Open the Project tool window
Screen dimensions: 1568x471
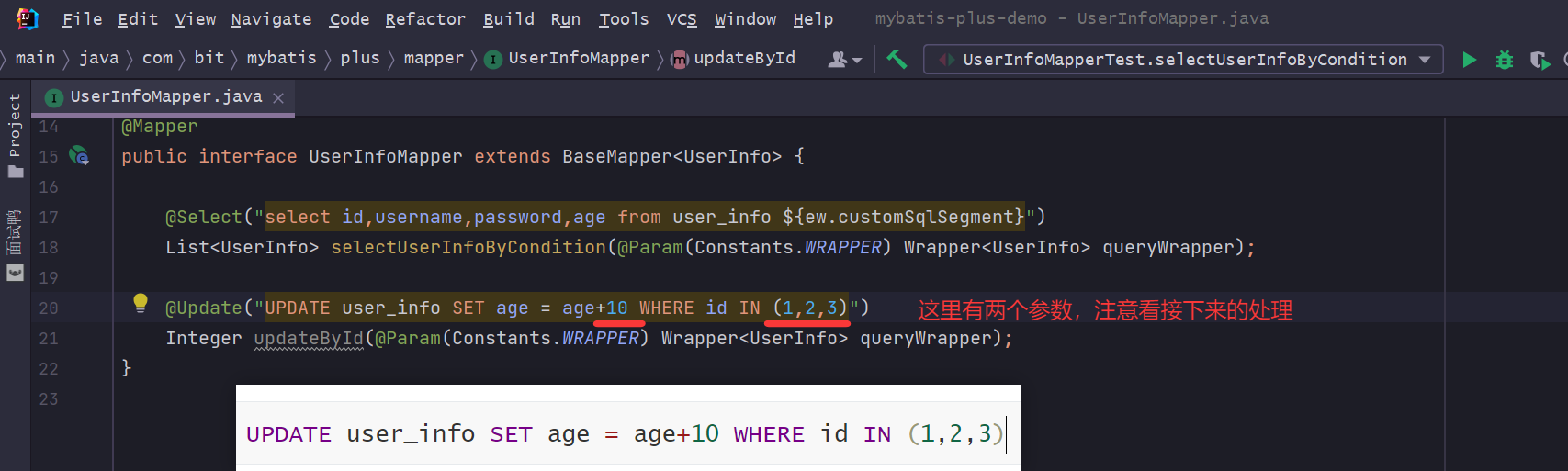[15, 135]
